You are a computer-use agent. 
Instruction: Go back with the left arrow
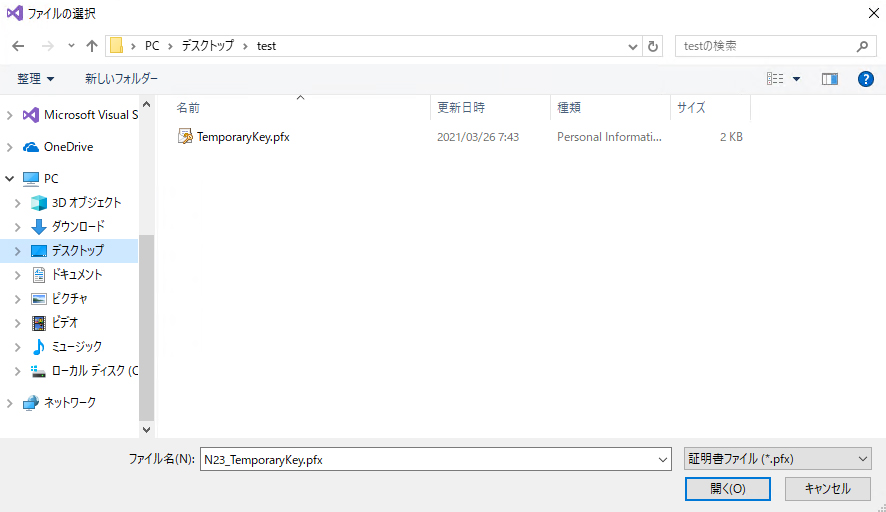[18, 46]
